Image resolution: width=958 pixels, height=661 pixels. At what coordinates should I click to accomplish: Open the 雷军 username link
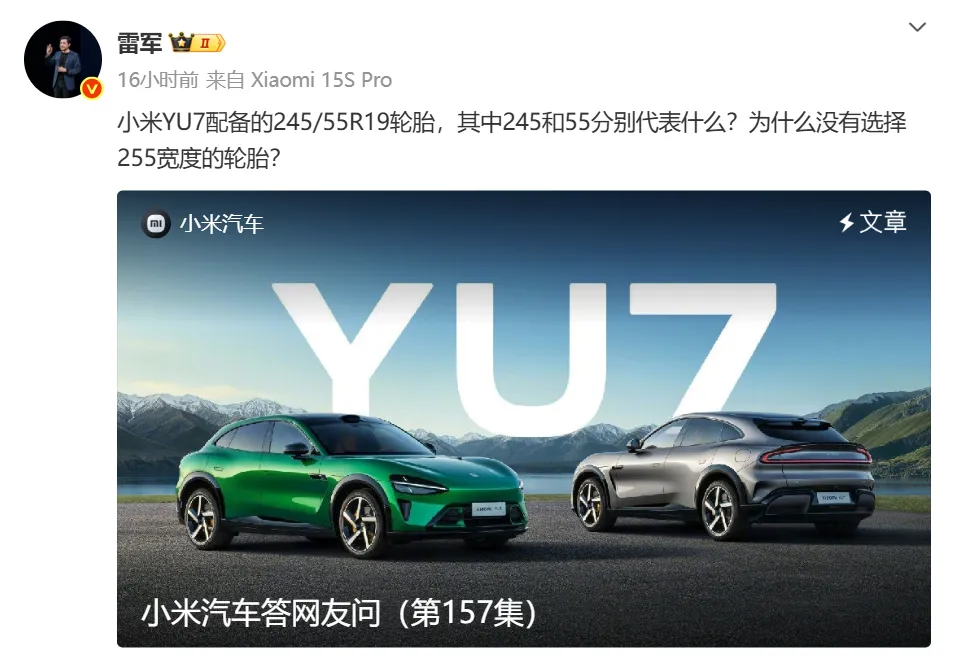(140, 43)
